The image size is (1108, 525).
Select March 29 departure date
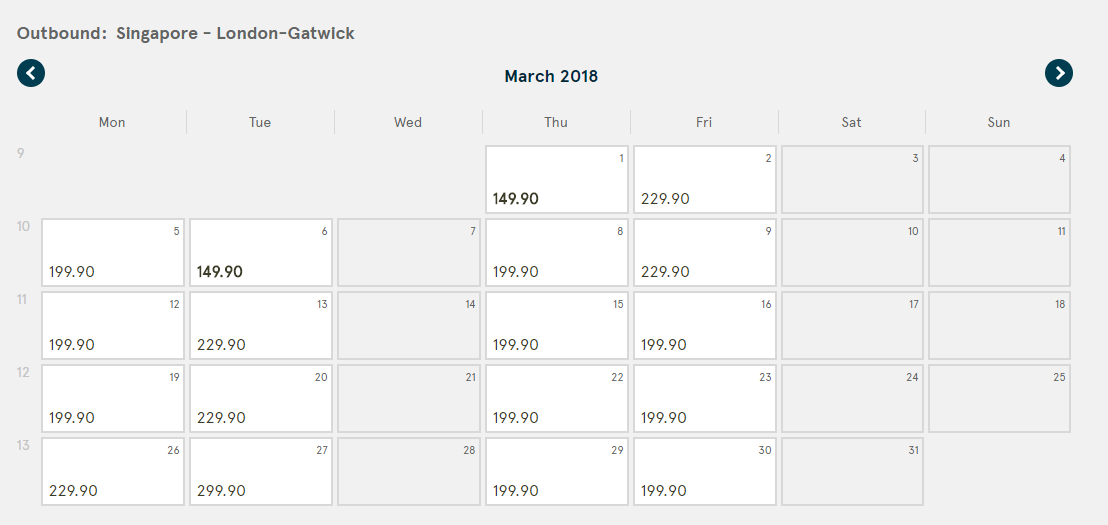(x=557, y=471)
